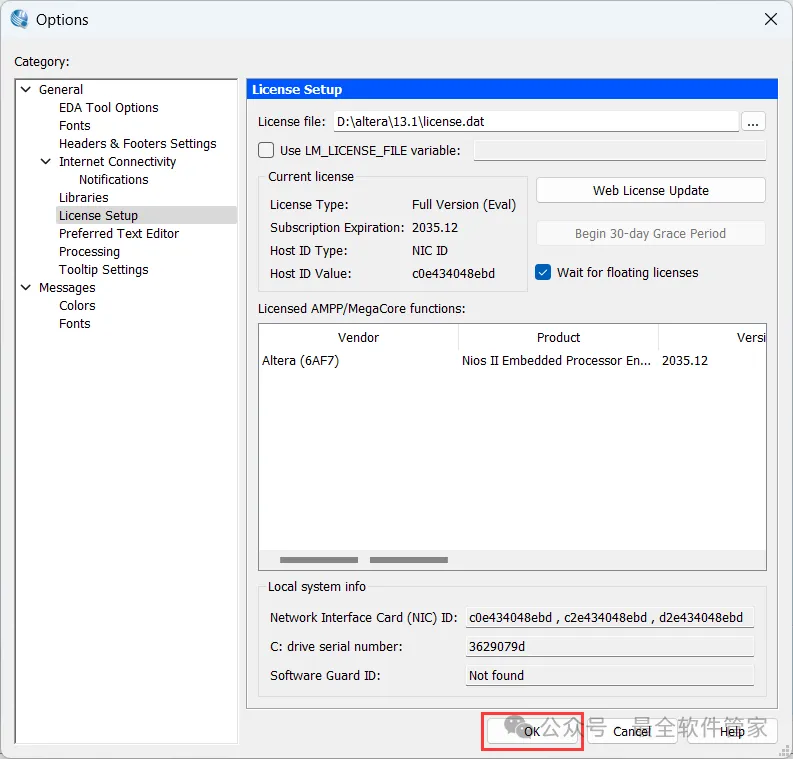Image resolution: width=793 pixels, height=759 pixels.
Task: Select Processing category
Action: 89,252
